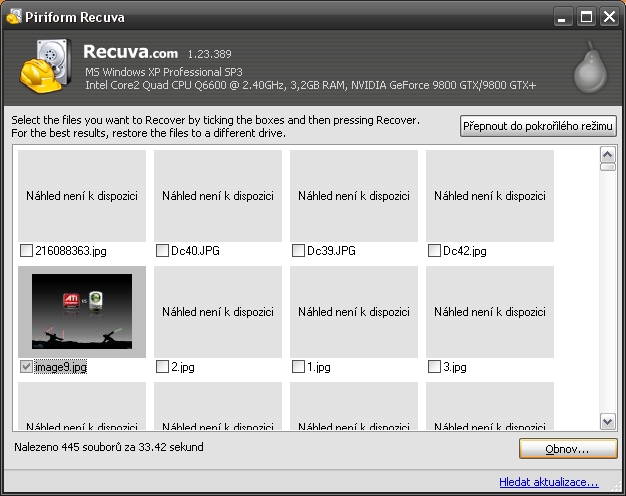Image resolution: width=626 pixels, height=496 pixels.
Task: Close the Piriform Recuva window
Action: 610,17
